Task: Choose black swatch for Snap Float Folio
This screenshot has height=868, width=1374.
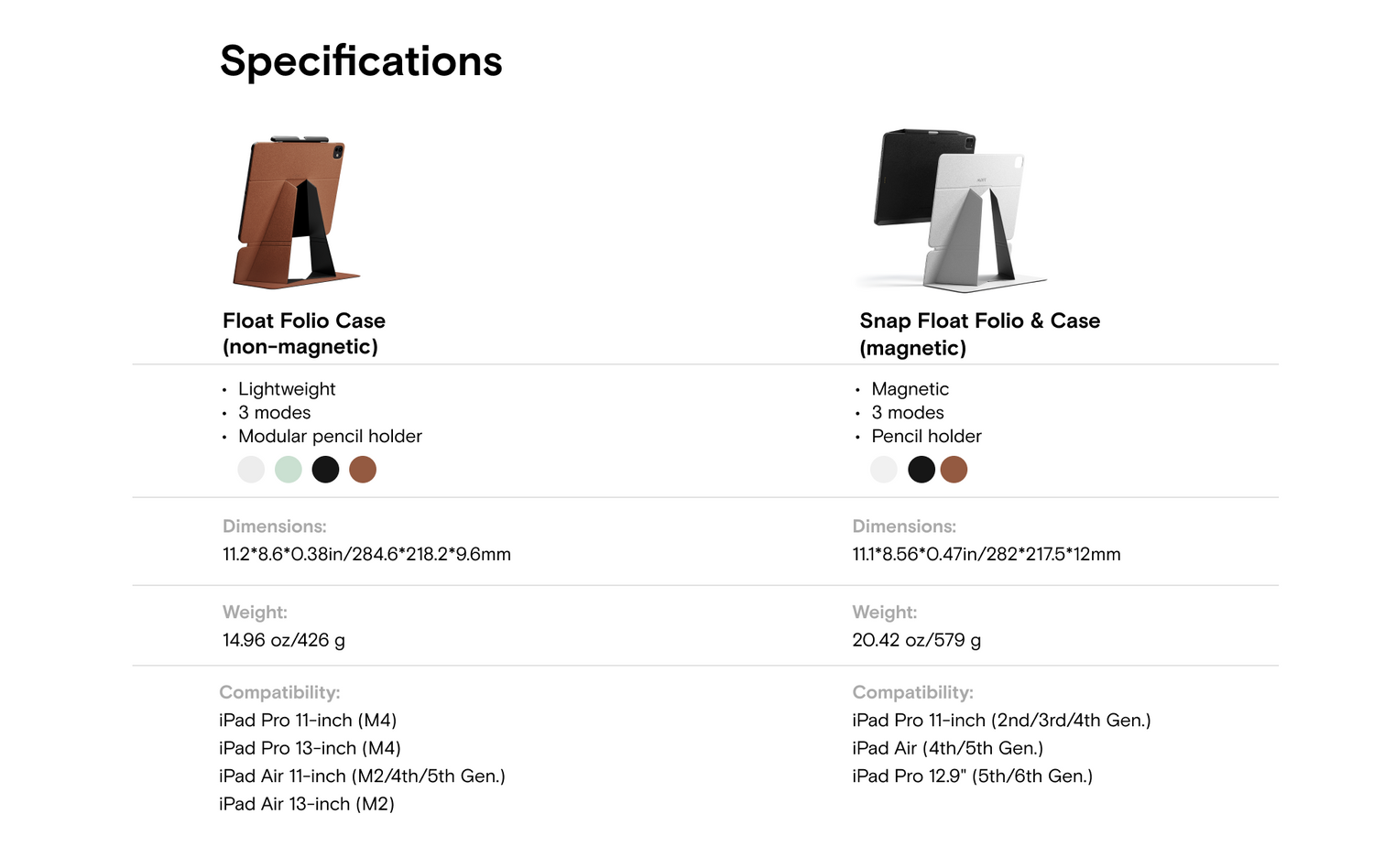Action: coord(921,470)
